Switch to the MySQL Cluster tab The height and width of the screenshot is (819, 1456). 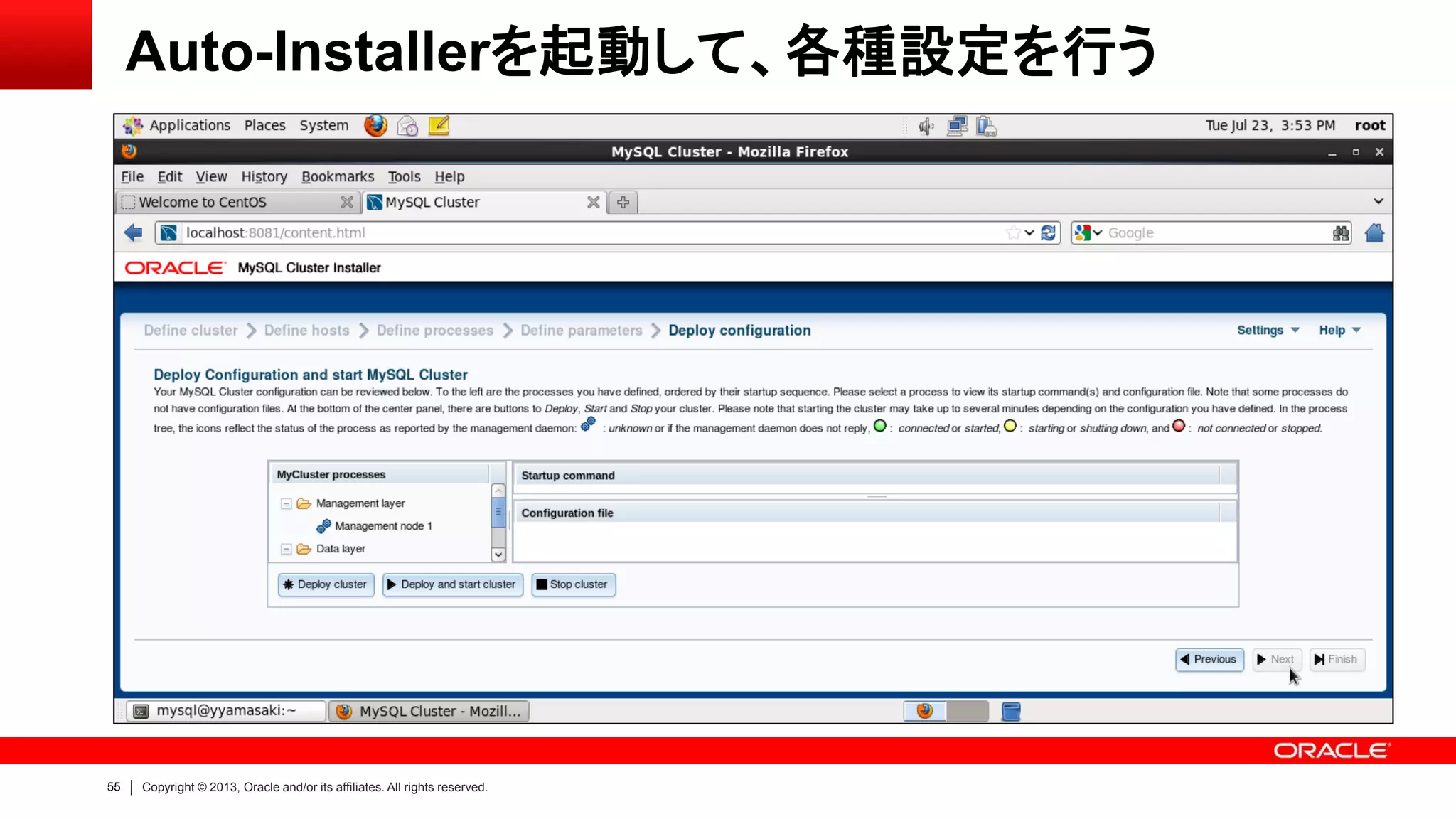pos(485,203)
